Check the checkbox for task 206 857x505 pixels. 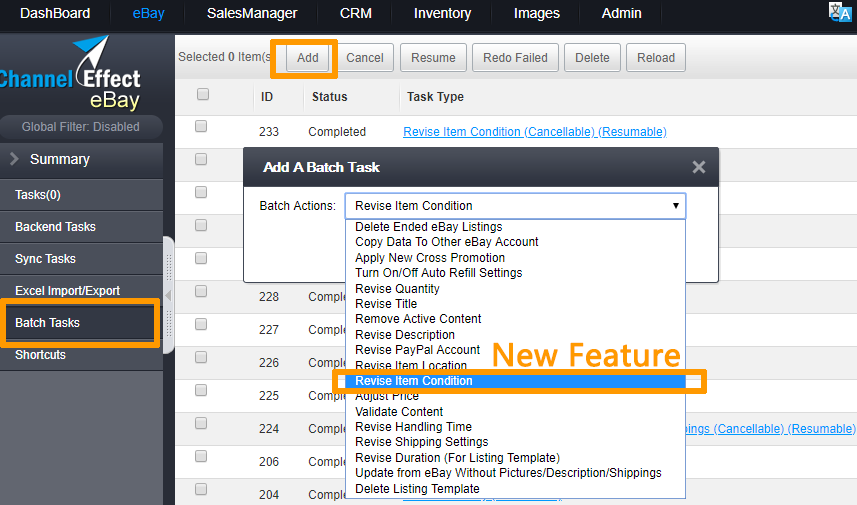coord(201,456)
